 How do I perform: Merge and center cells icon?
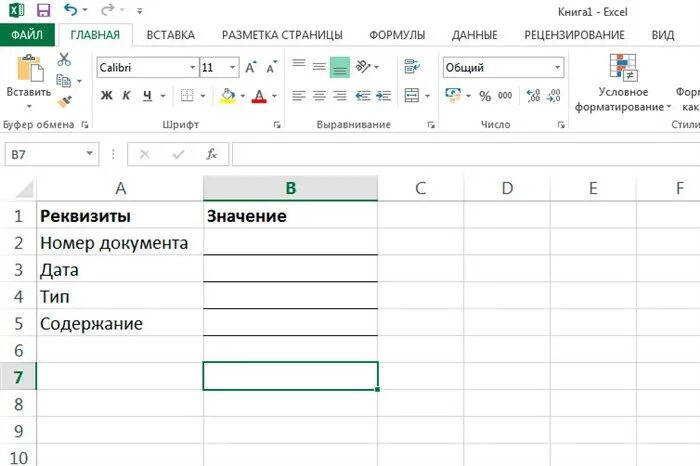point(412,95)
